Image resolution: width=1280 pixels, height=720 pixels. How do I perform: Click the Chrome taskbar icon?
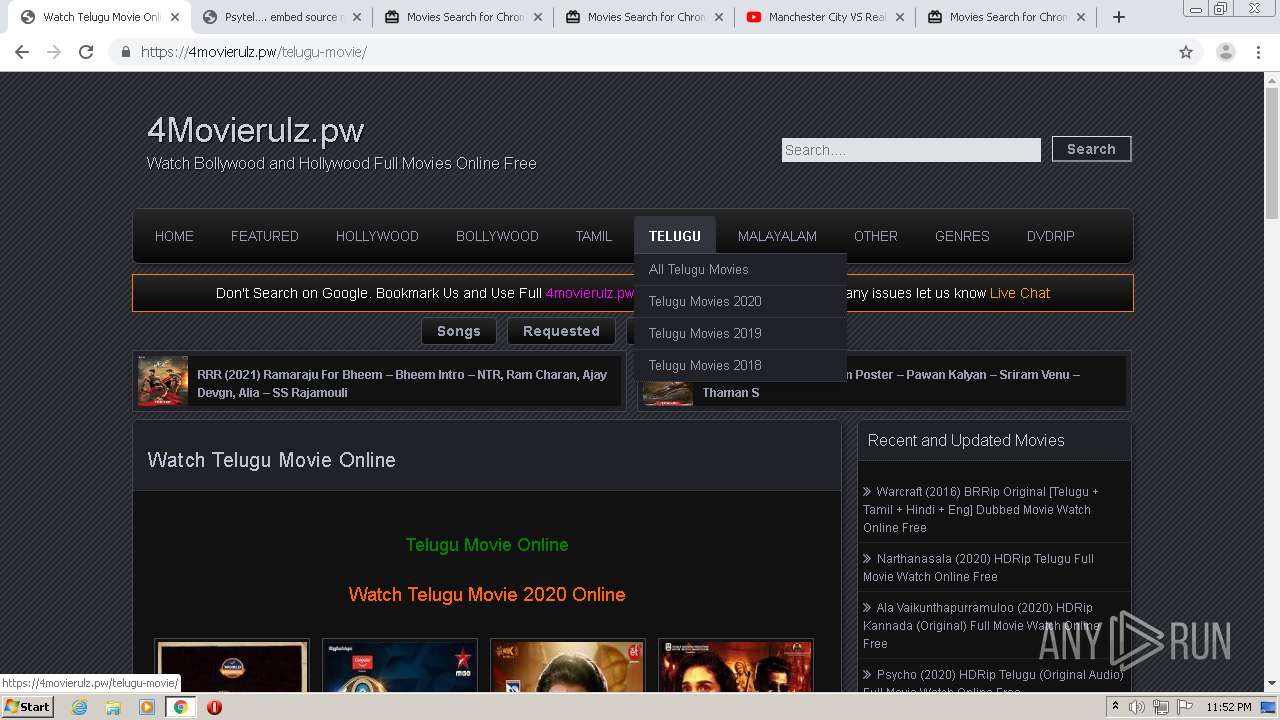pyautogui.click(x=180, y=707)
